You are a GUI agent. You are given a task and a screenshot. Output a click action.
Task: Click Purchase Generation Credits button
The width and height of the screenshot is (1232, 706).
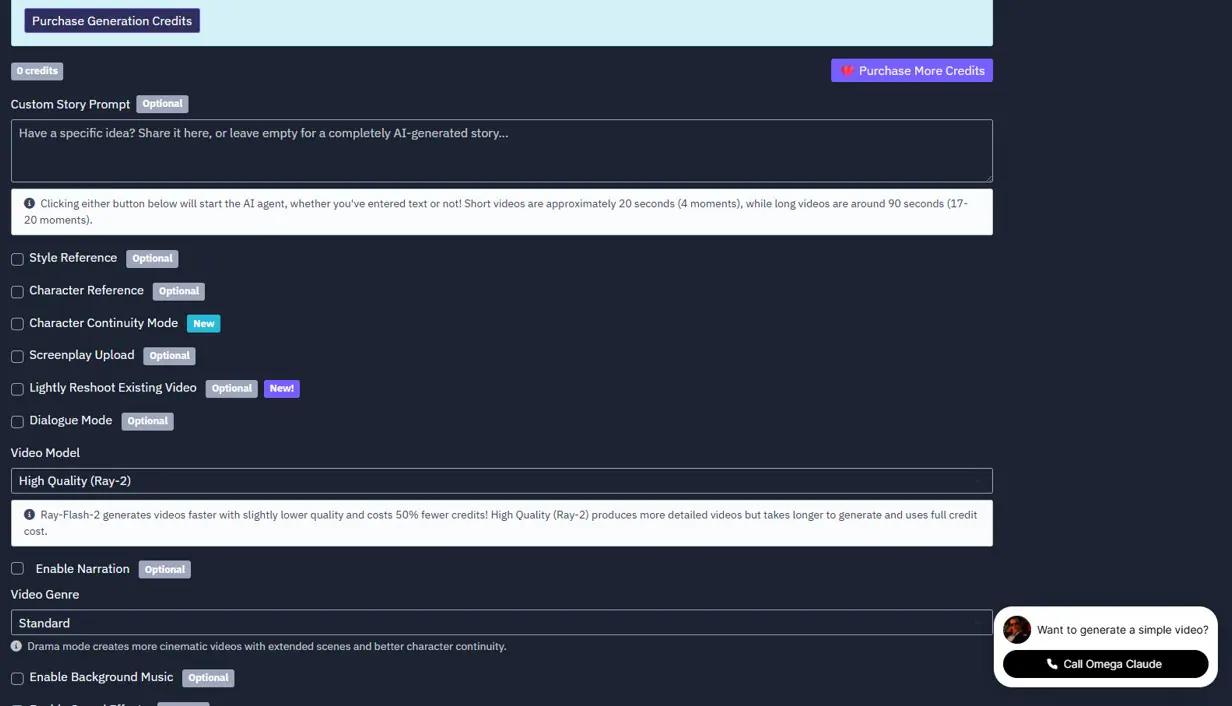[112, 21]
